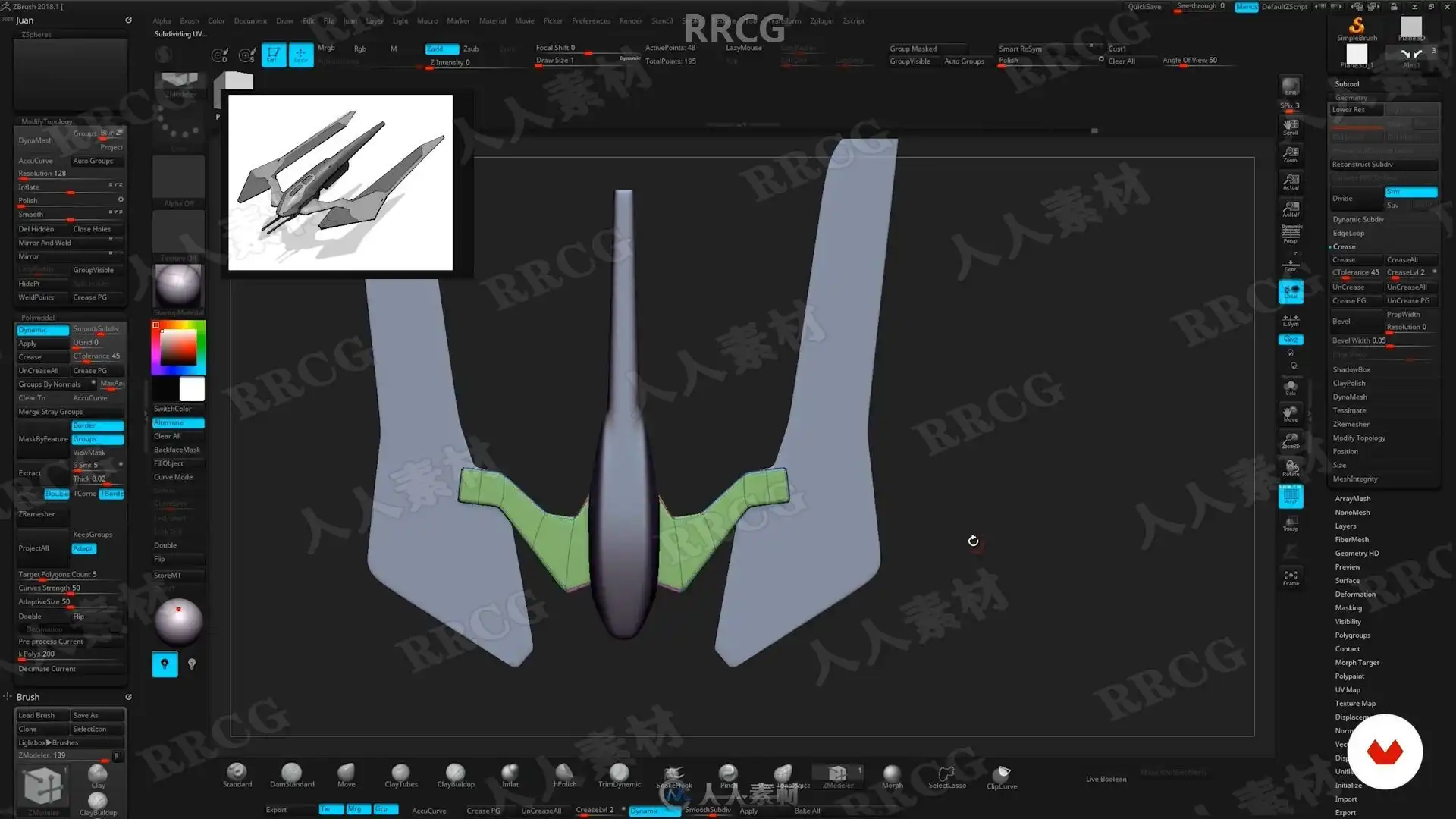Toggle the Smt divide option

[1410, 192]
